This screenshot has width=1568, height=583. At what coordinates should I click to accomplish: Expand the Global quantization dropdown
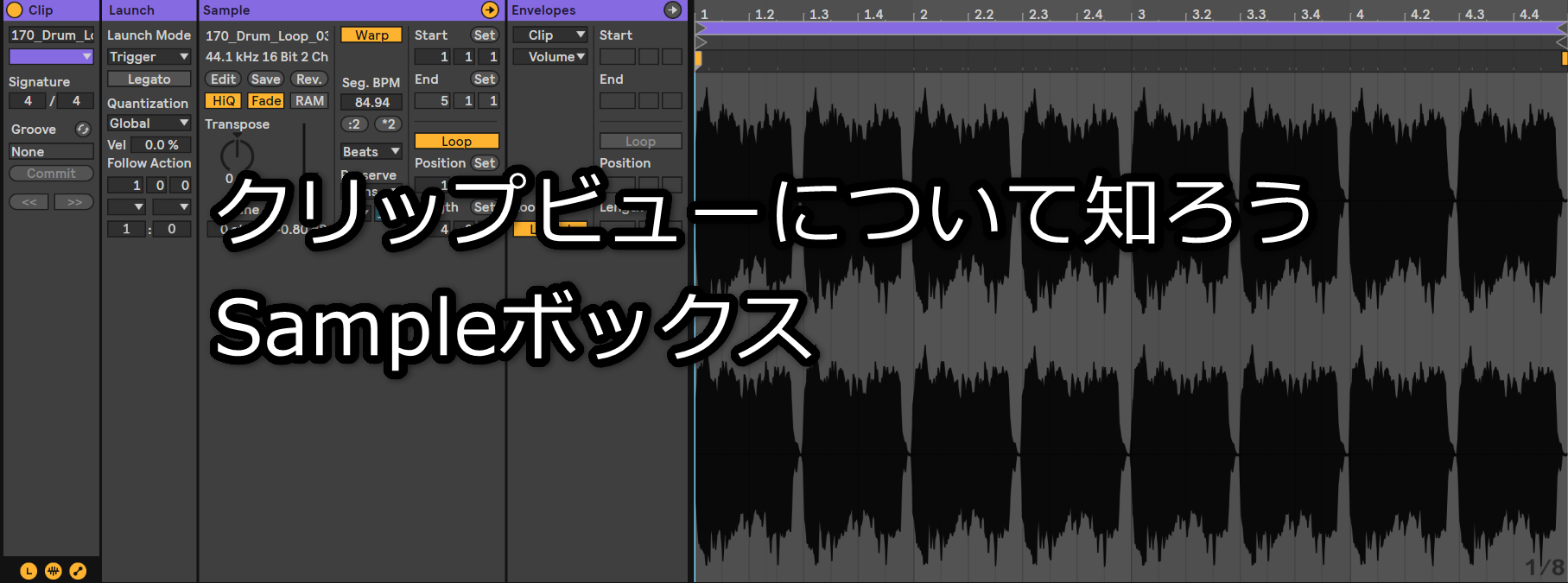tap(149, 124)
